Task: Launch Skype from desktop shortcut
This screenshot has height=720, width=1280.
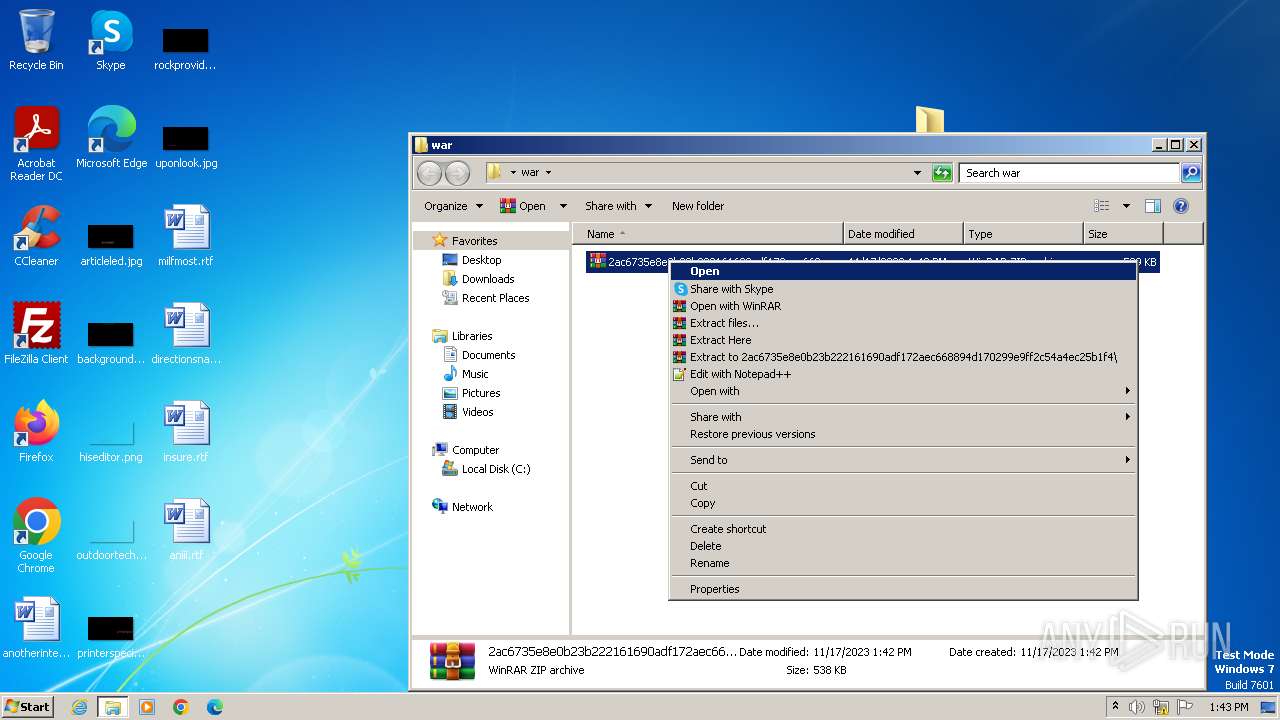Action: point(110,40)
